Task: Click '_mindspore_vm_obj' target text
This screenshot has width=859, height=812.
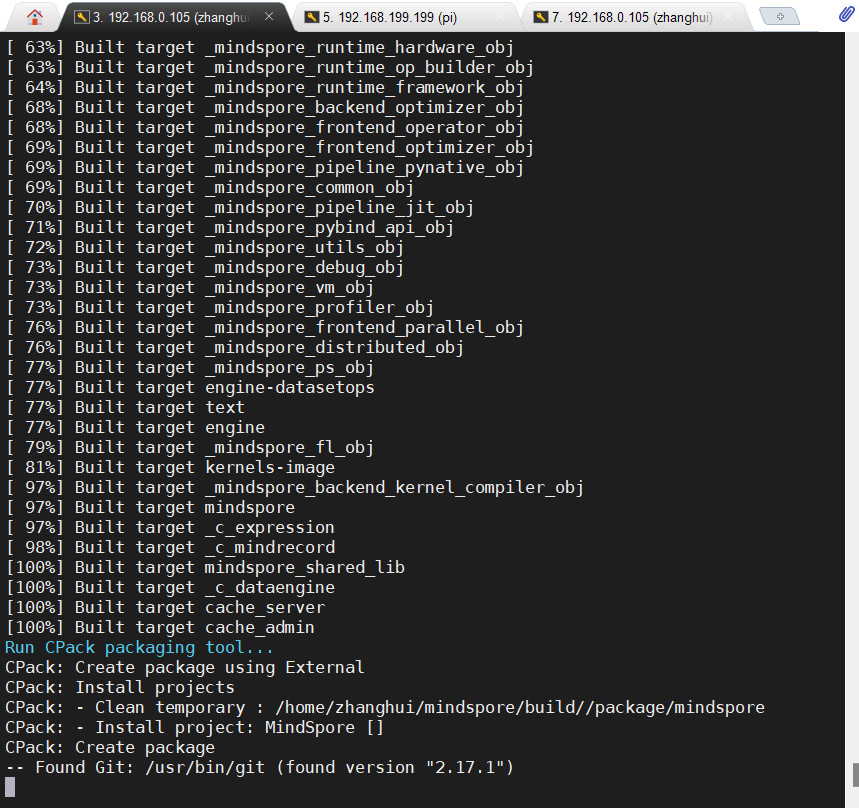Action: point(290,288)
